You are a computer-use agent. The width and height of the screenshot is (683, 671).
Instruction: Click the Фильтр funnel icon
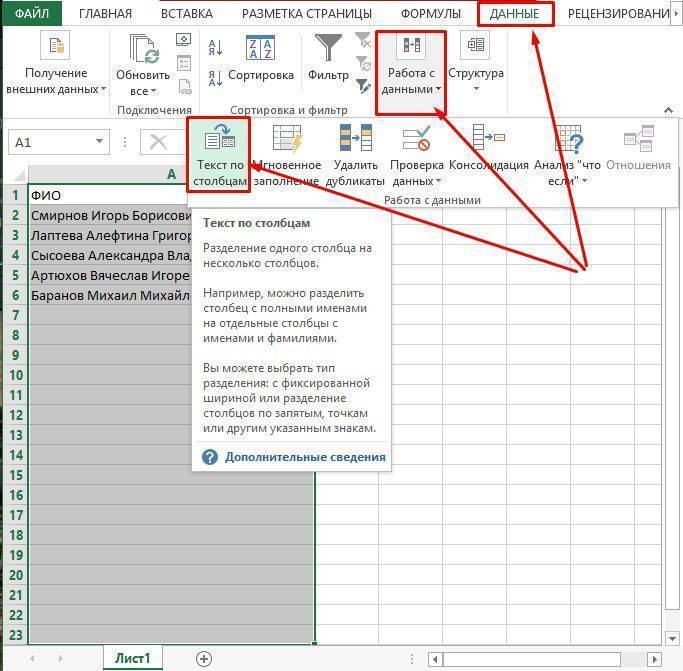[328, 48]
